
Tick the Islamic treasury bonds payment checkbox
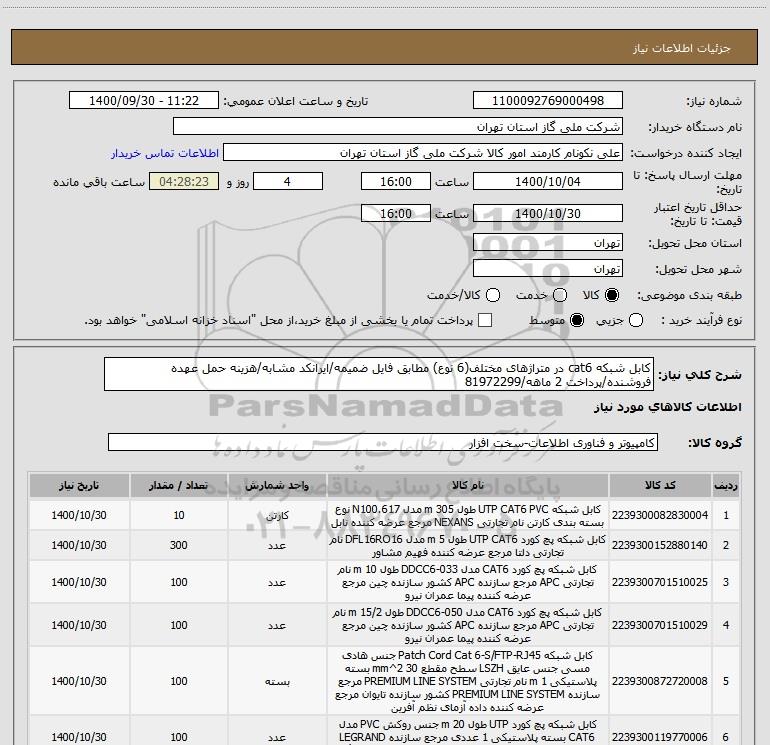pos(485,320)
